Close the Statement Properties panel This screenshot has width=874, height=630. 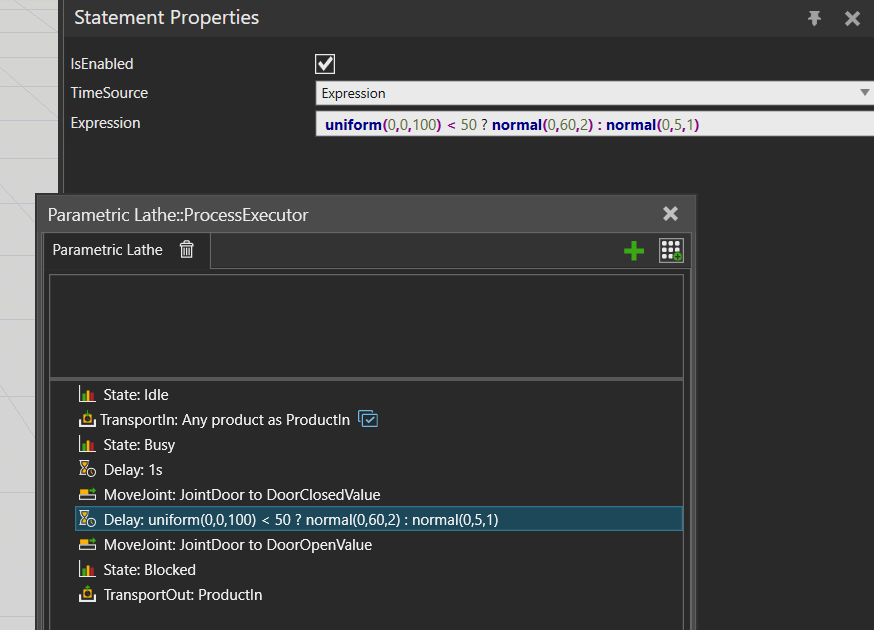coord(852,18)
